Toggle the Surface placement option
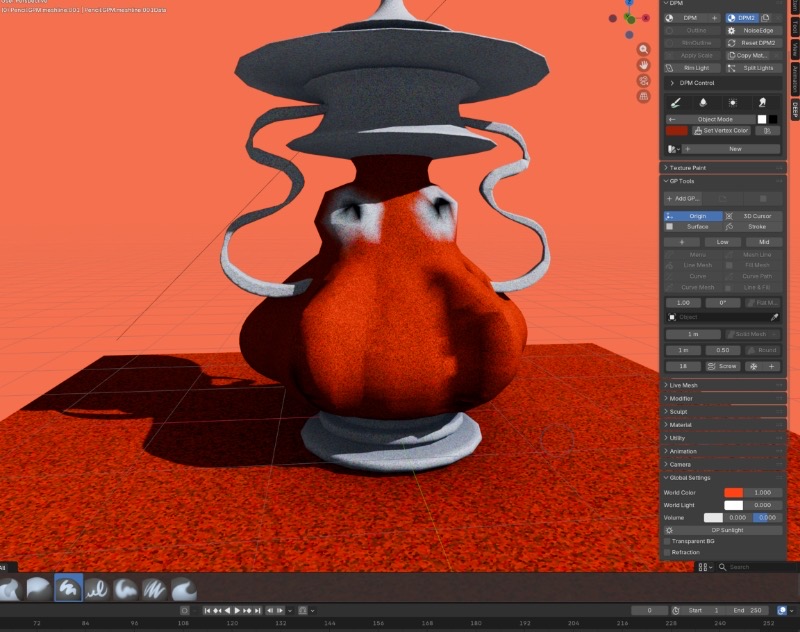Image resolution: width=800 pixels, height=632 pixels. pos(693,226)
